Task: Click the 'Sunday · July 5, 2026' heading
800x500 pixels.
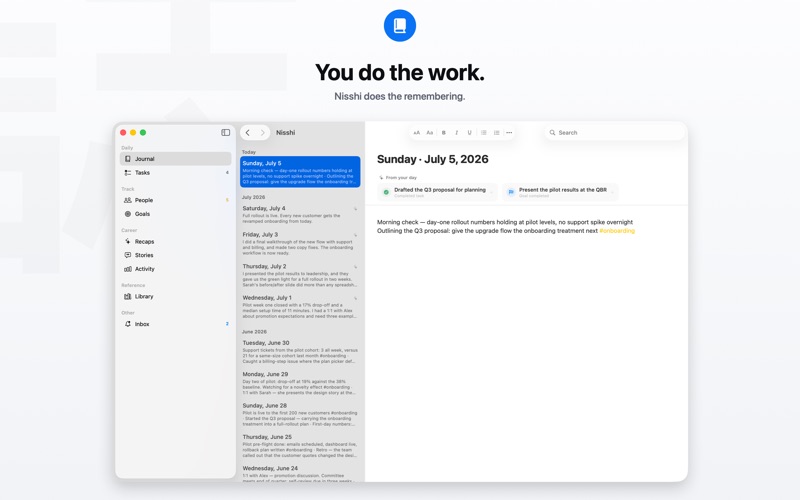Action: (x=433, y=159)
